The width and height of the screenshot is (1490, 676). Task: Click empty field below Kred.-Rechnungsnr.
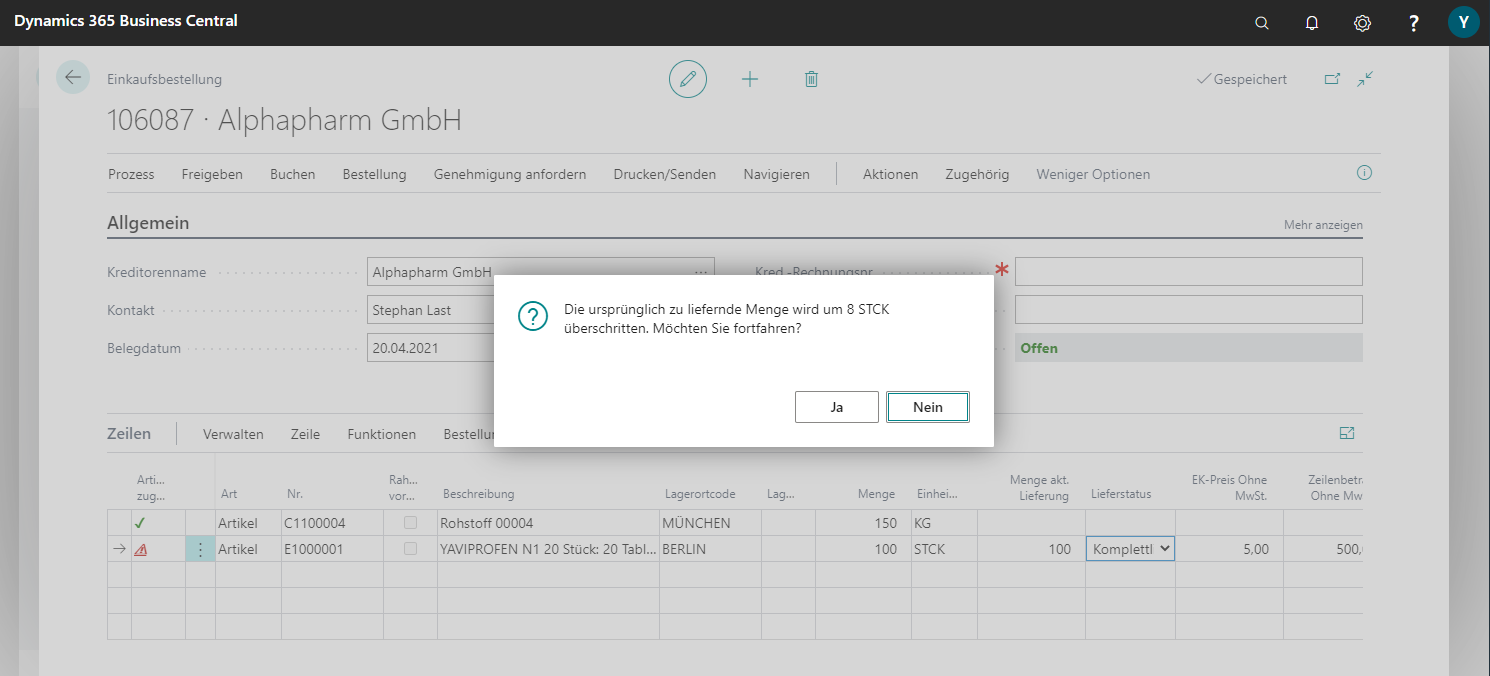[1188, 309]
